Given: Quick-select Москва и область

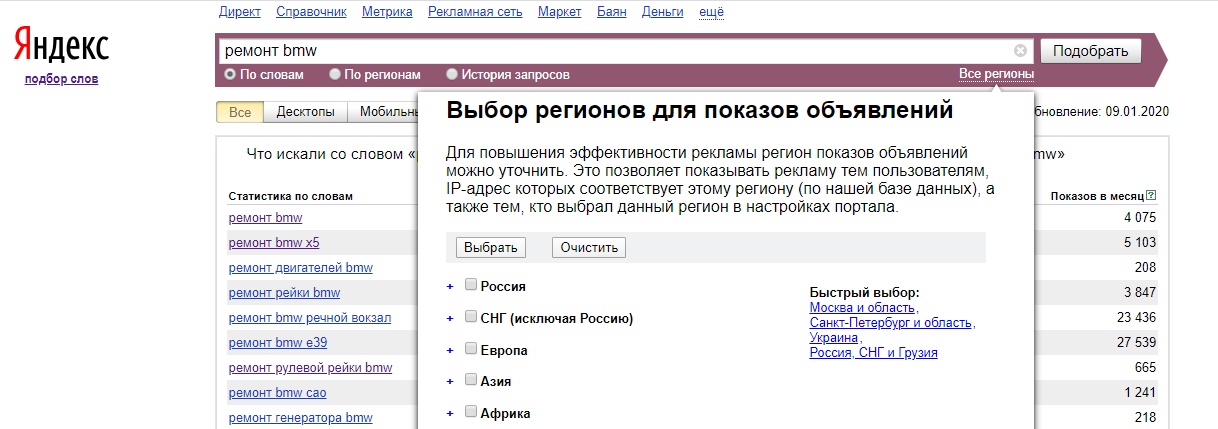Looking at the screenshot, I should coord(863,308).
